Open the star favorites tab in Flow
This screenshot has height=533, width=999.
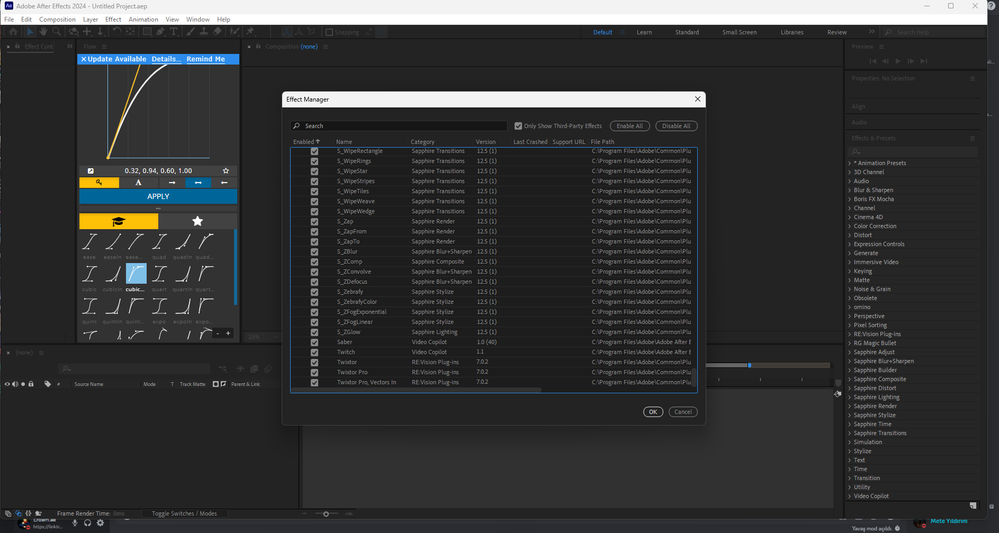click(198, 221)
